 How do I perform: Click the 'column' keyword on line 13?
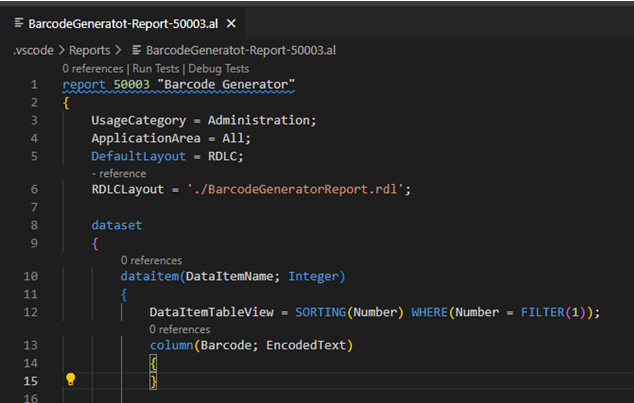click(171, 345)
